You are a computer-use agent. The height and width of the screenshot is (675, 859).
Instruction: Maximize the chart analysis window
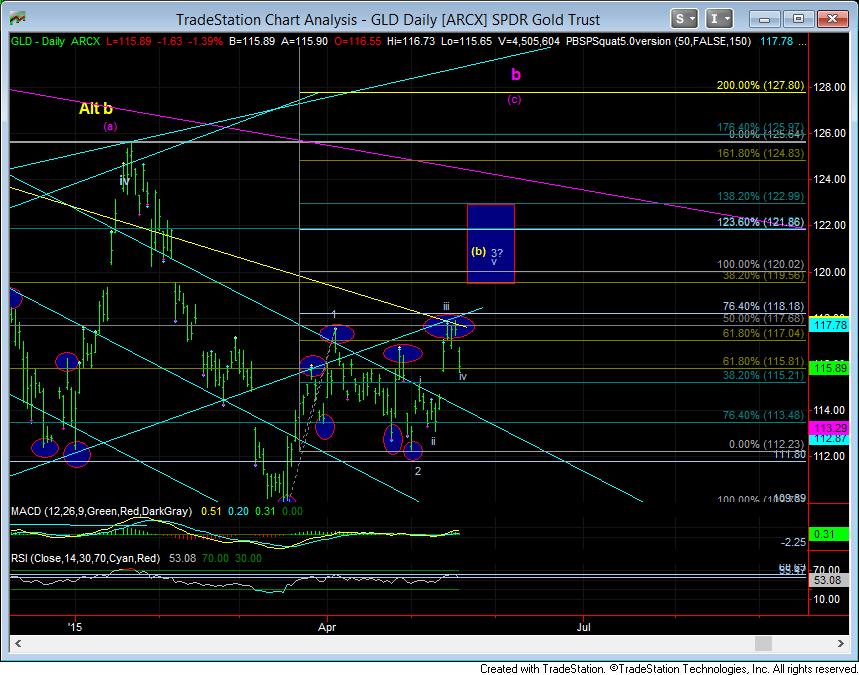pos(798,19)
